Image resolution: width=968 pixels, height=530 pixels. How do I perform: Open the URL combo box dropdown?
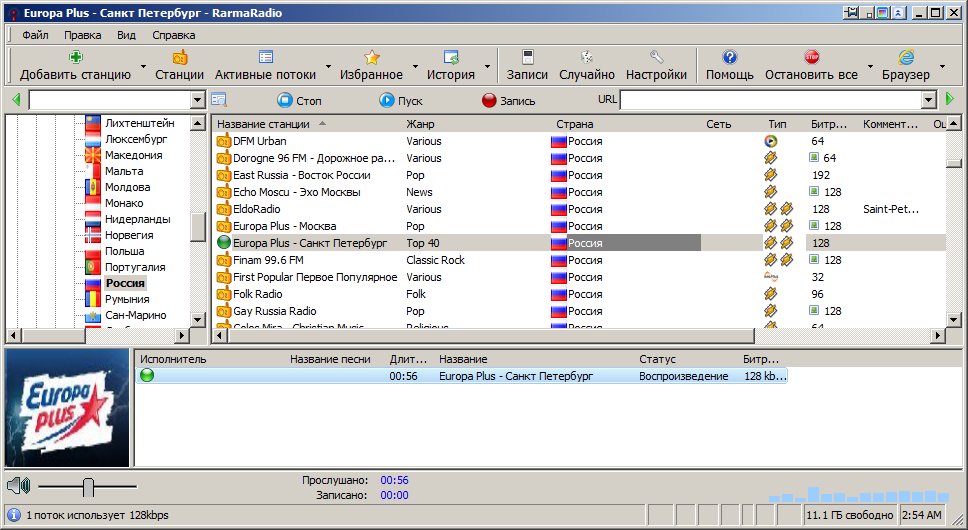click(x=928, y=100)
